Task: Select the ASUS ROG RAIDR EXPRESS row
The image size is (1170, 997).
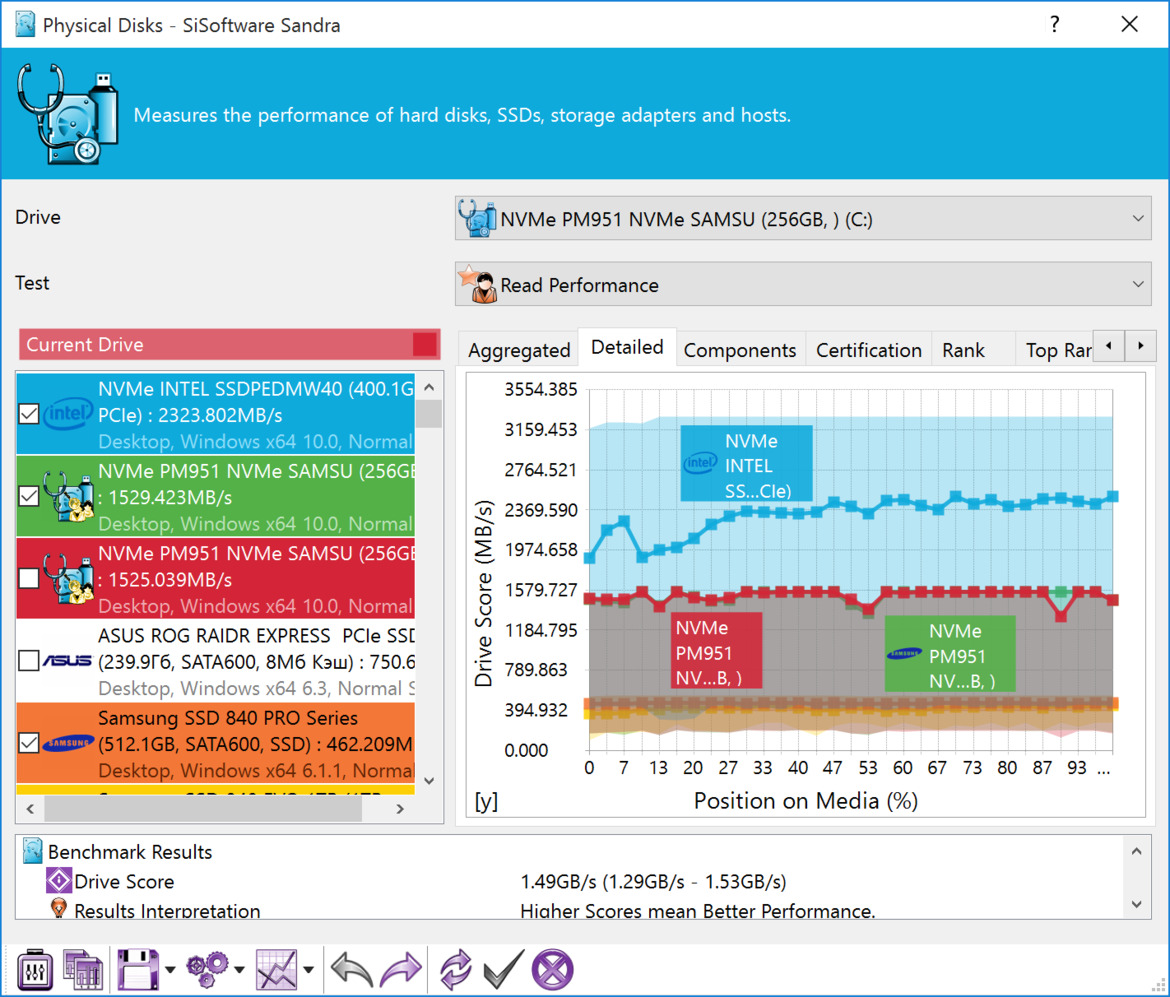Action: pos(216,661)
